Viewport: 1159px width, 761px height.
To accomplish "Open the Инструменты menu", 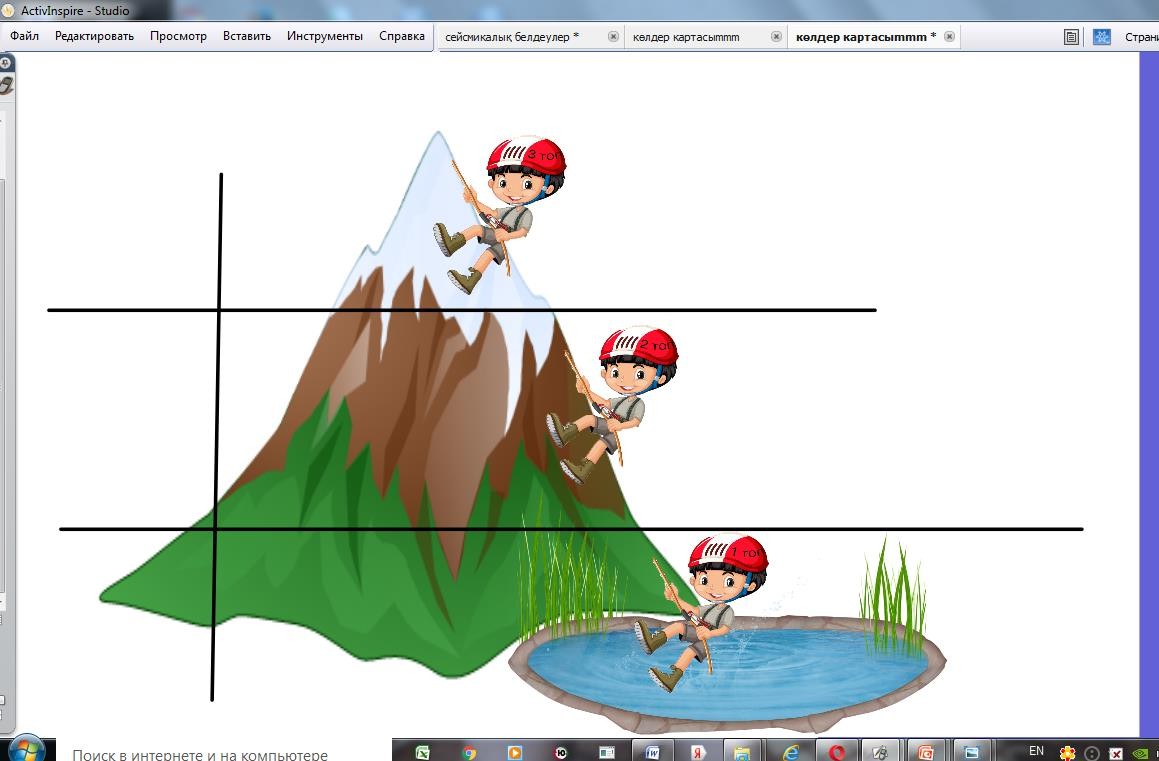I will (x=324, y=35).
